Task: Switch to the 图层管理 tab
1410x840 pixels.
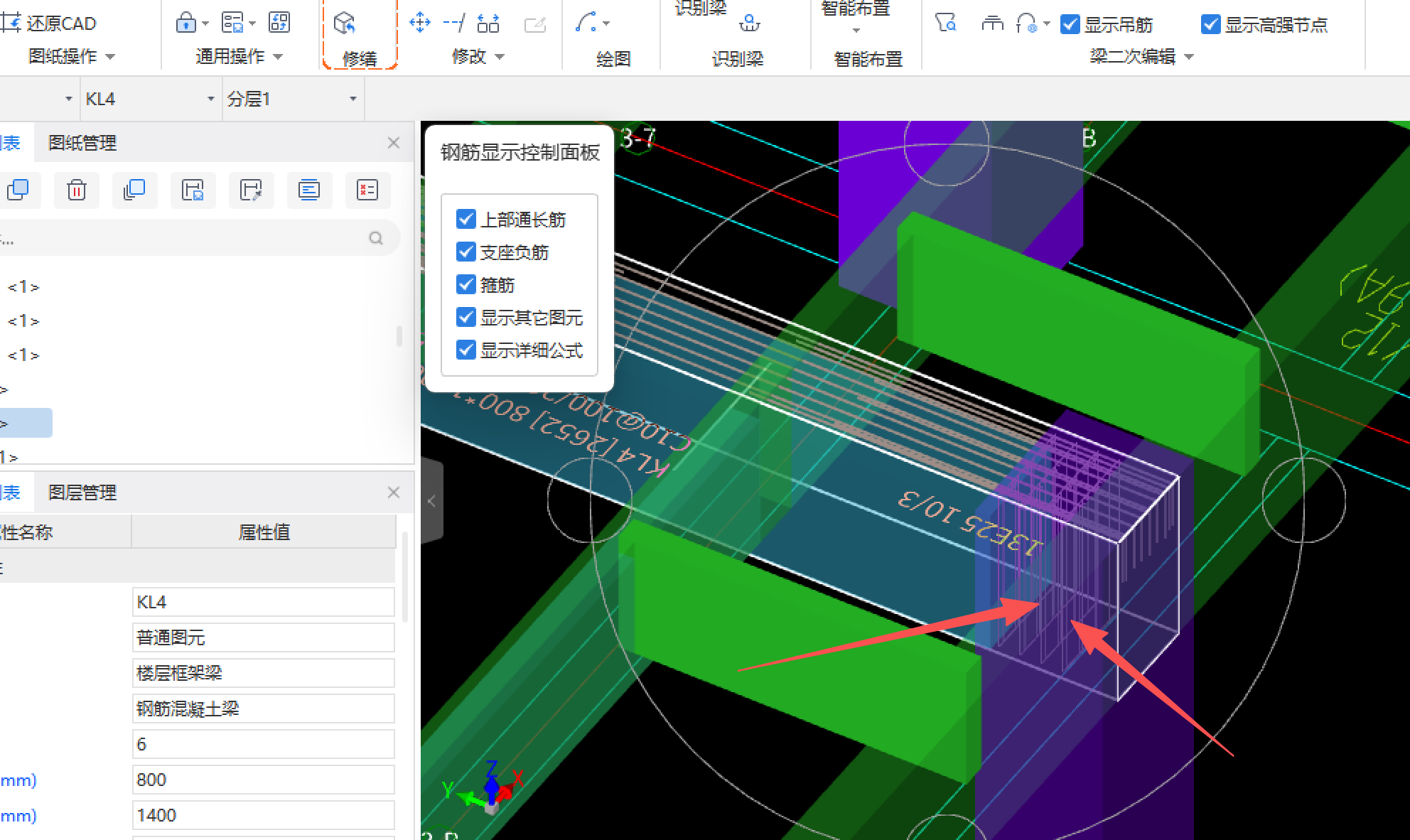Action: 82,492
